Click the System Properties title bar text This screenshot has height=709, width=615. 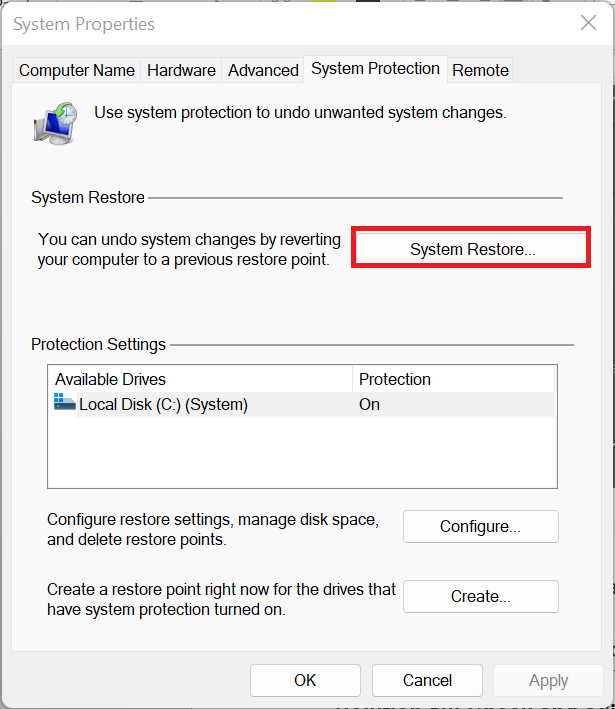point(84,23)
